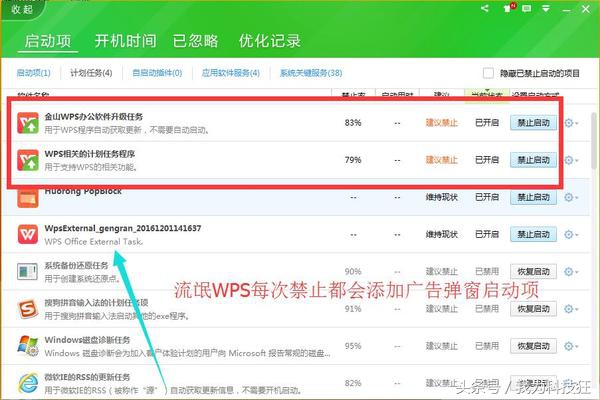
Task: Disable startup for WpsExternal_gengran task
Action: point(533,234)
